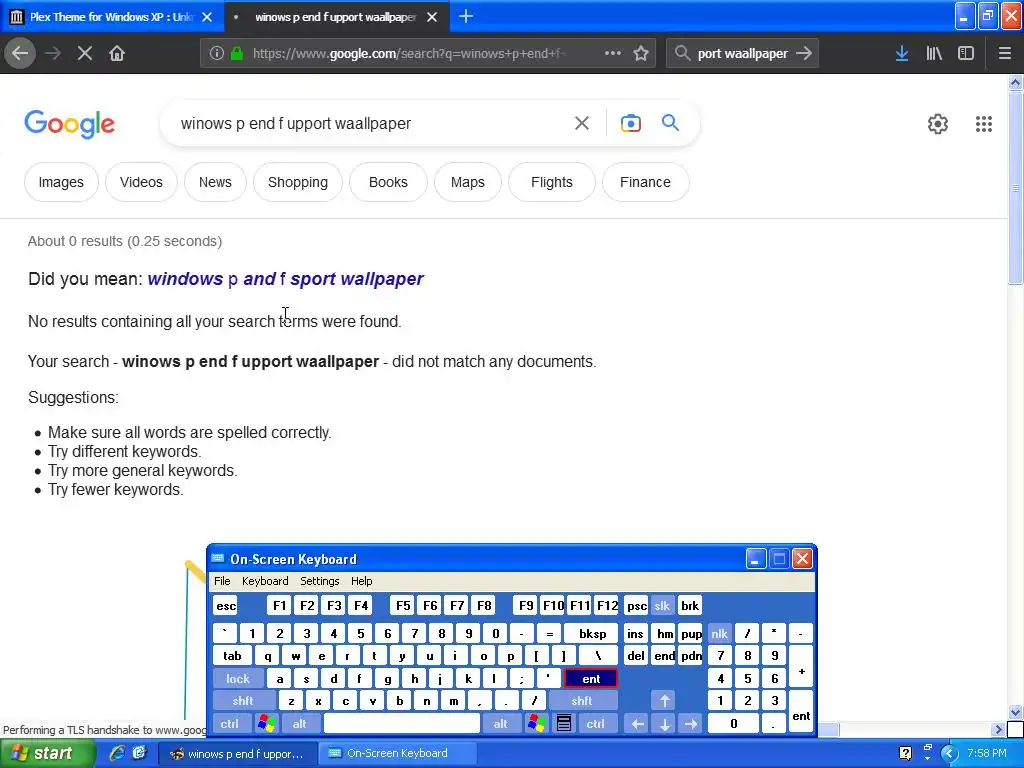
Task: Click the system clock showing 7:58 PM
Action: [x=987, y=753]
